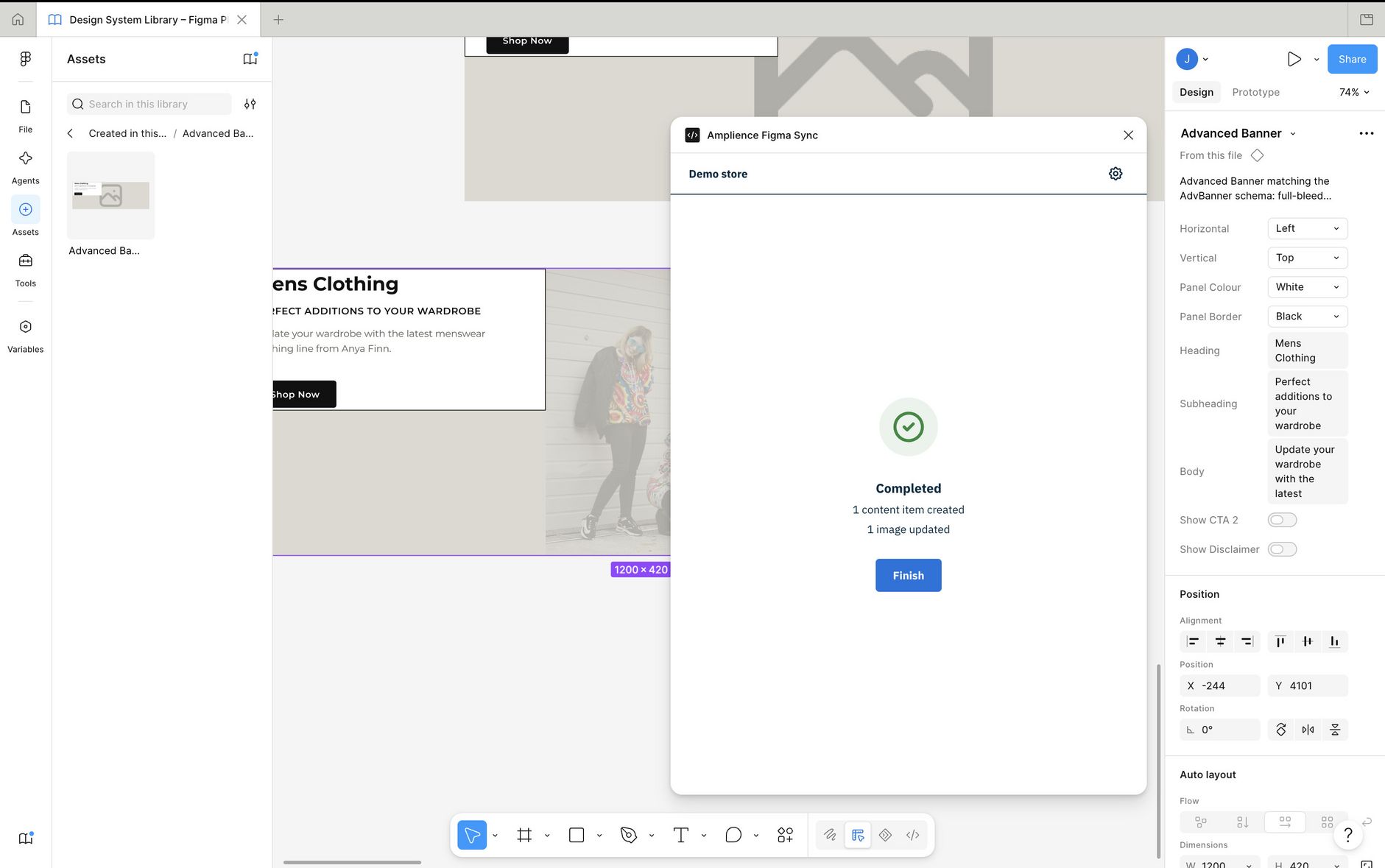Click the X position field
1385x868 pixels.
tap(1220, 686)
